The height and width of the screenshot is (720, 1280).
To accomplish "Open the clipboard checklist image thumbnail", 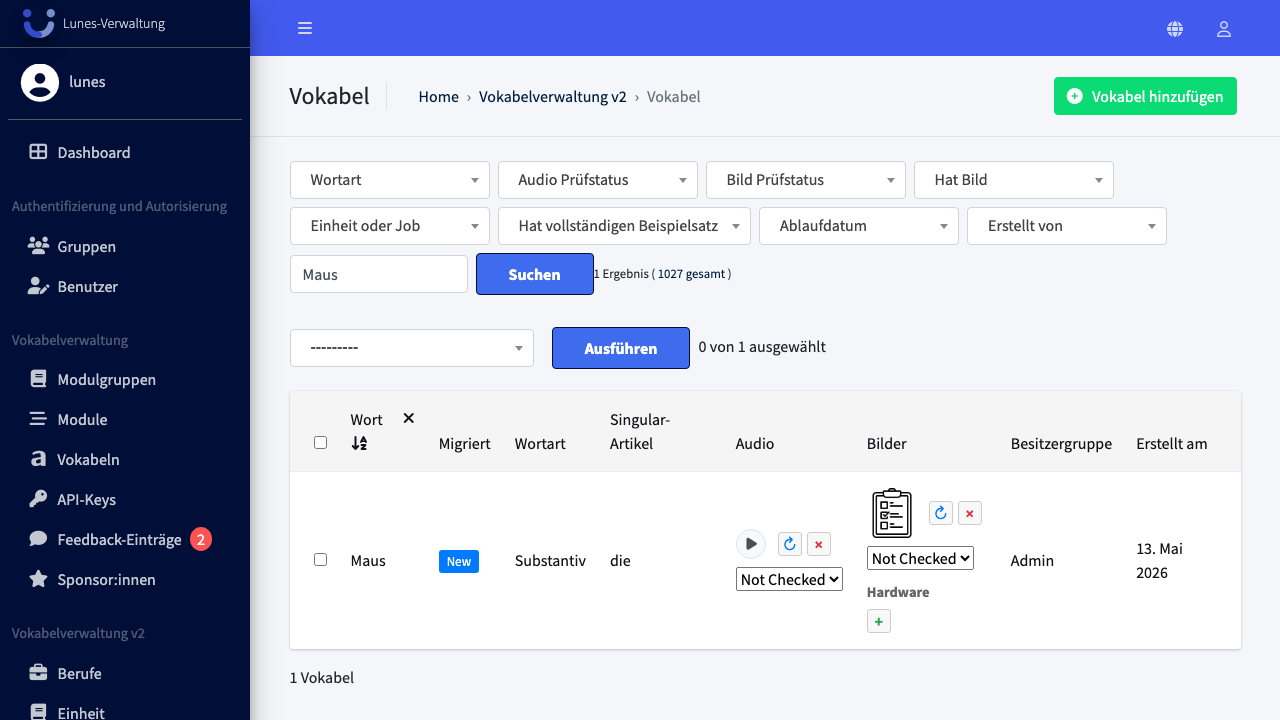I will 892,513.
